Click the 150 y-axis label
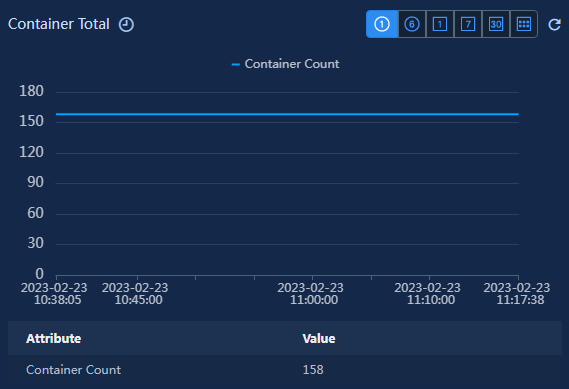Viewport: 569px width, 389px height. (31, 121)
